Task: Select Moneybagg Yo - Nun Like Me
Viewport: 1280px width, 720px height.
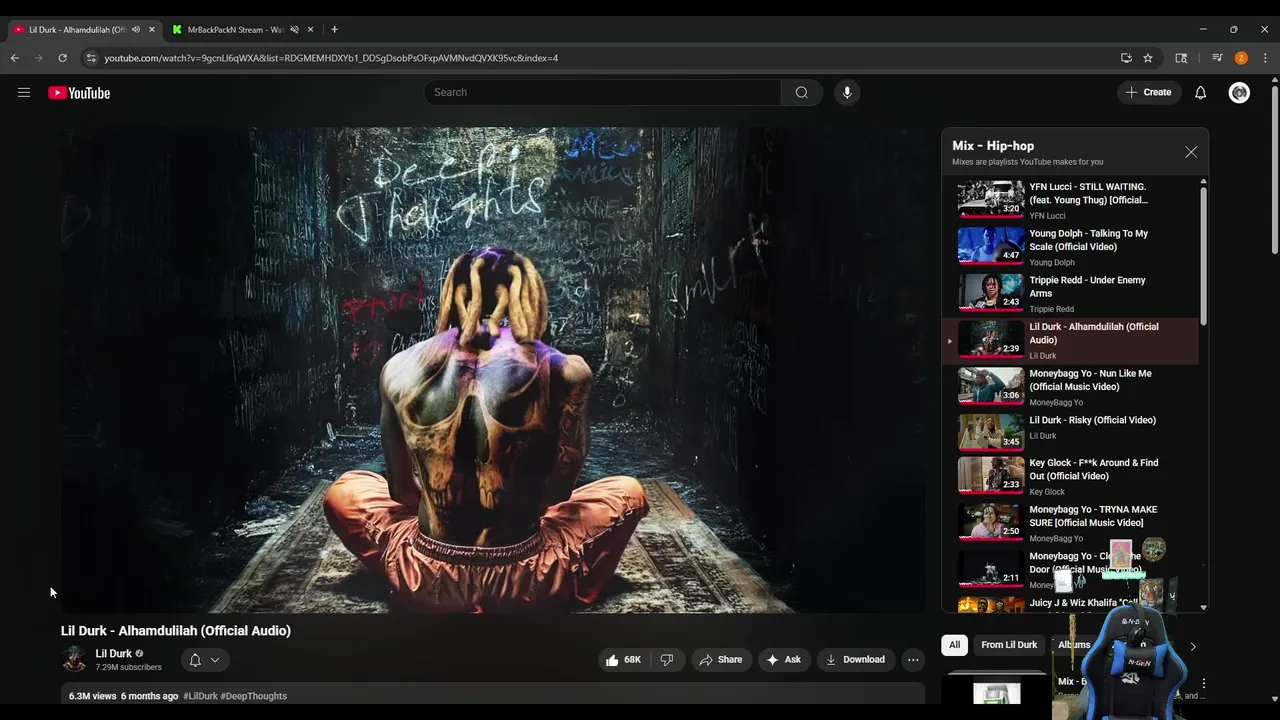Action: [1070, 388]
